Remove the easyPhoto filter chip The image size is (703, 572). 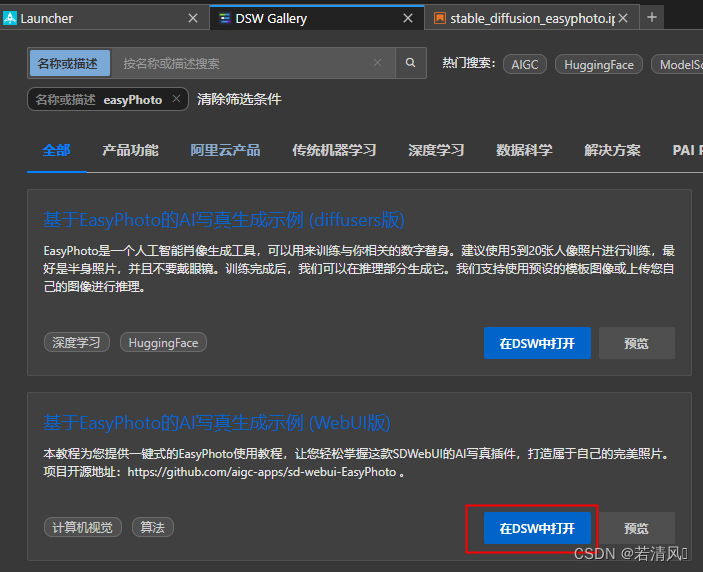click(176, 99)
